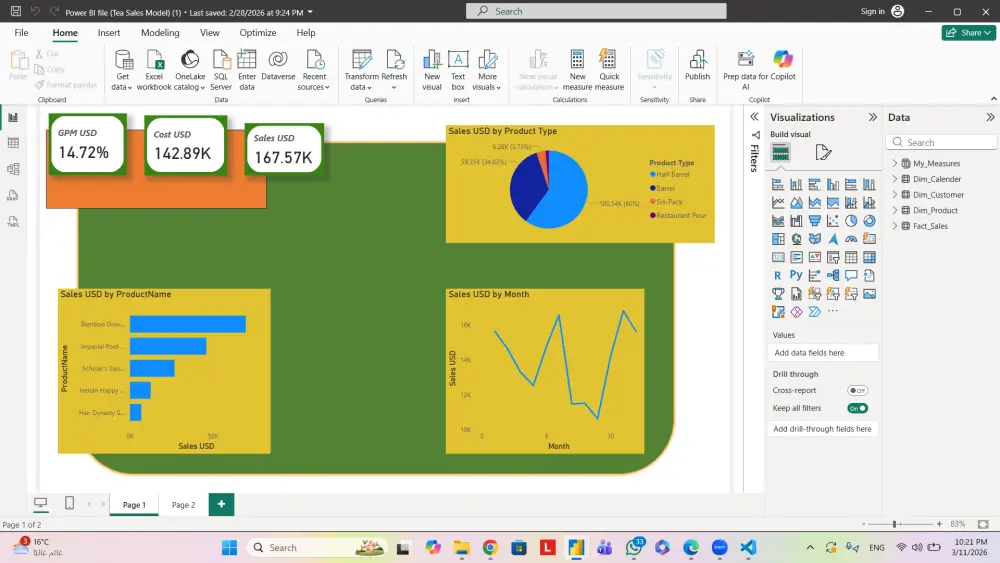
Task: Open Recent sources dropdown
Action: point(314,70)
